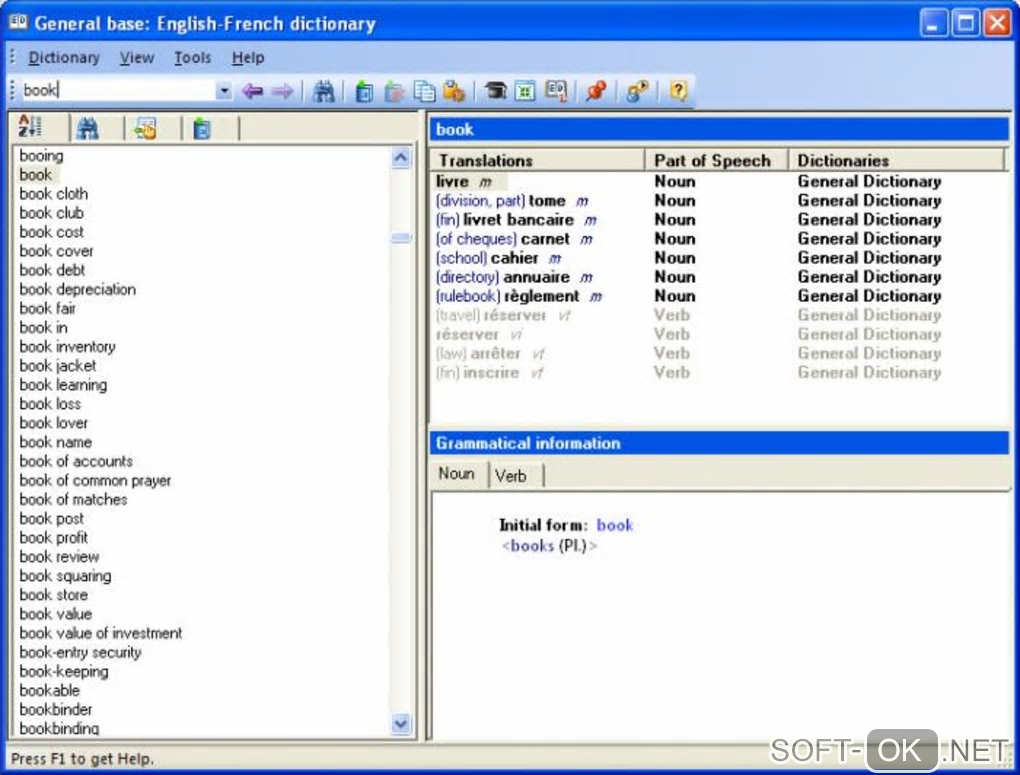Open the View menu
Screen dimensions: 1020x775
tap(137, 58)
